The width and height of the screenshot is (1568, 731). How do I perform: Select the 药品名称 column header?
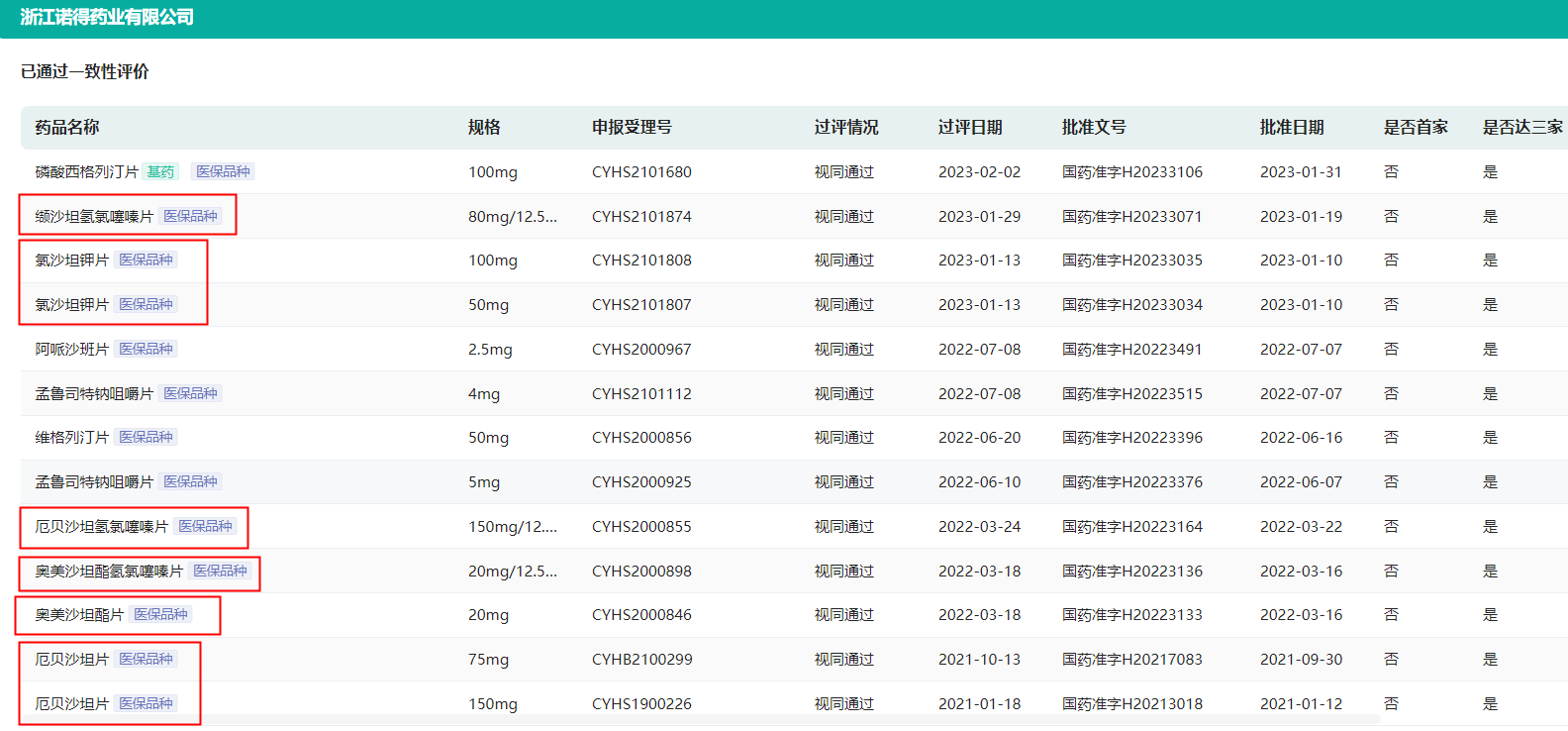pos(67,128)
